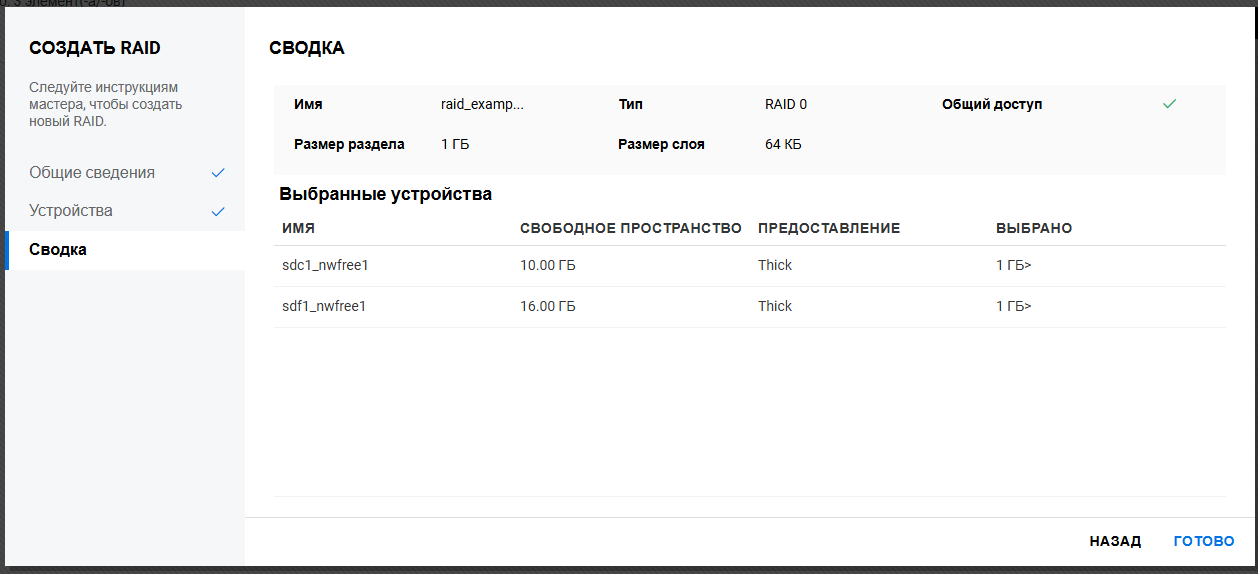The height and width of the screenshot is (574, 1258).
Task: Click the ПРЕДОСТАВЛЕНИЕ column header
Action: pyautogui.click(x=829, y=228)
